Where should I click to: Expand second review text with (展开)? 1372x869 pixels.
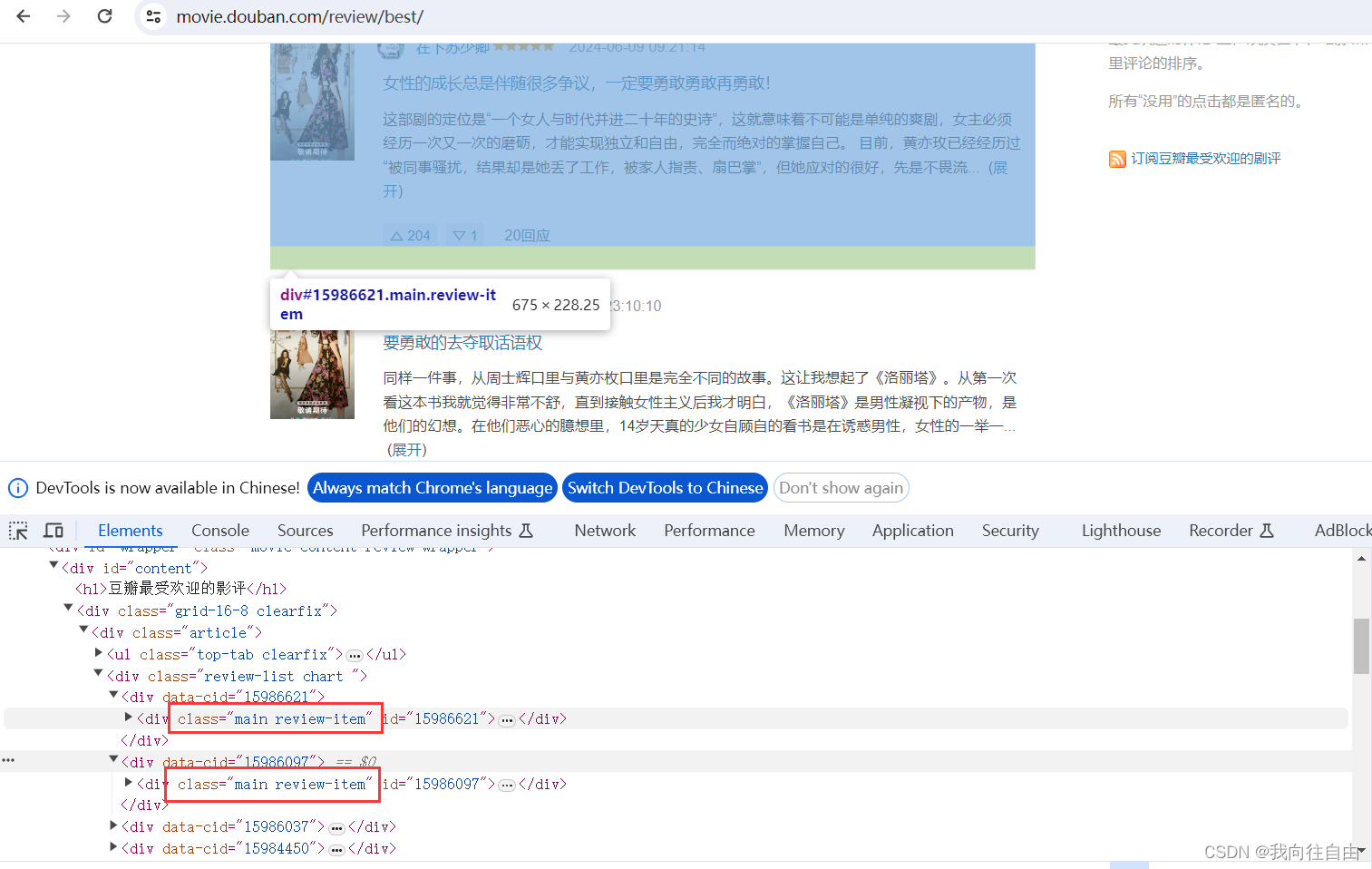[406, 450]
